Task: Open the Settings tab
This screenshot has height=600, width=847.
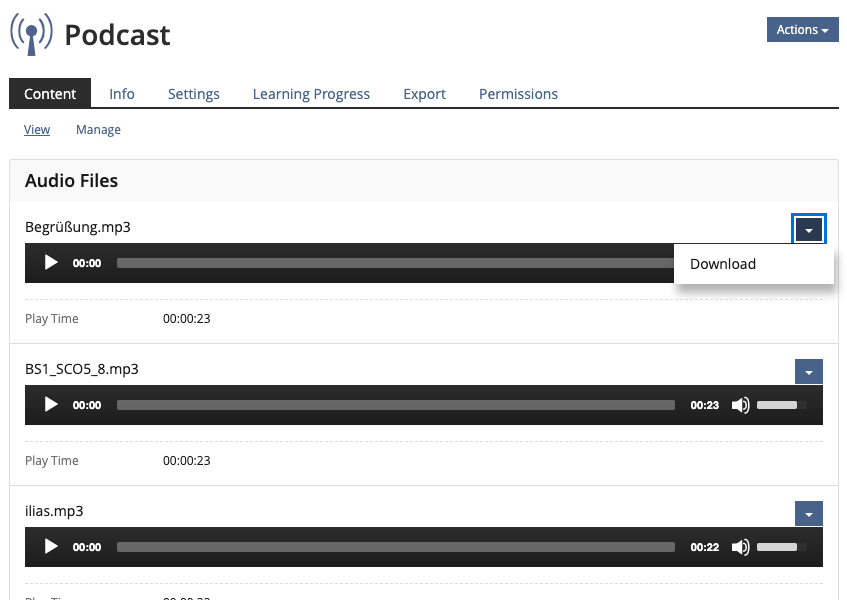Action: (x=193, y=94)
